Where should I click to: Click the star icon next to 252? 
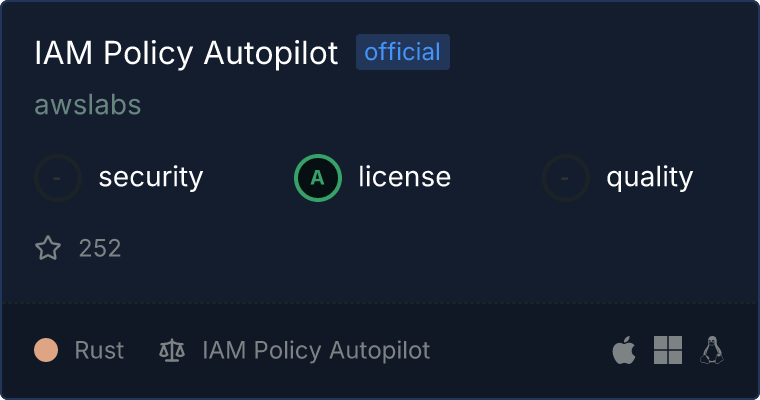[48, 248]
